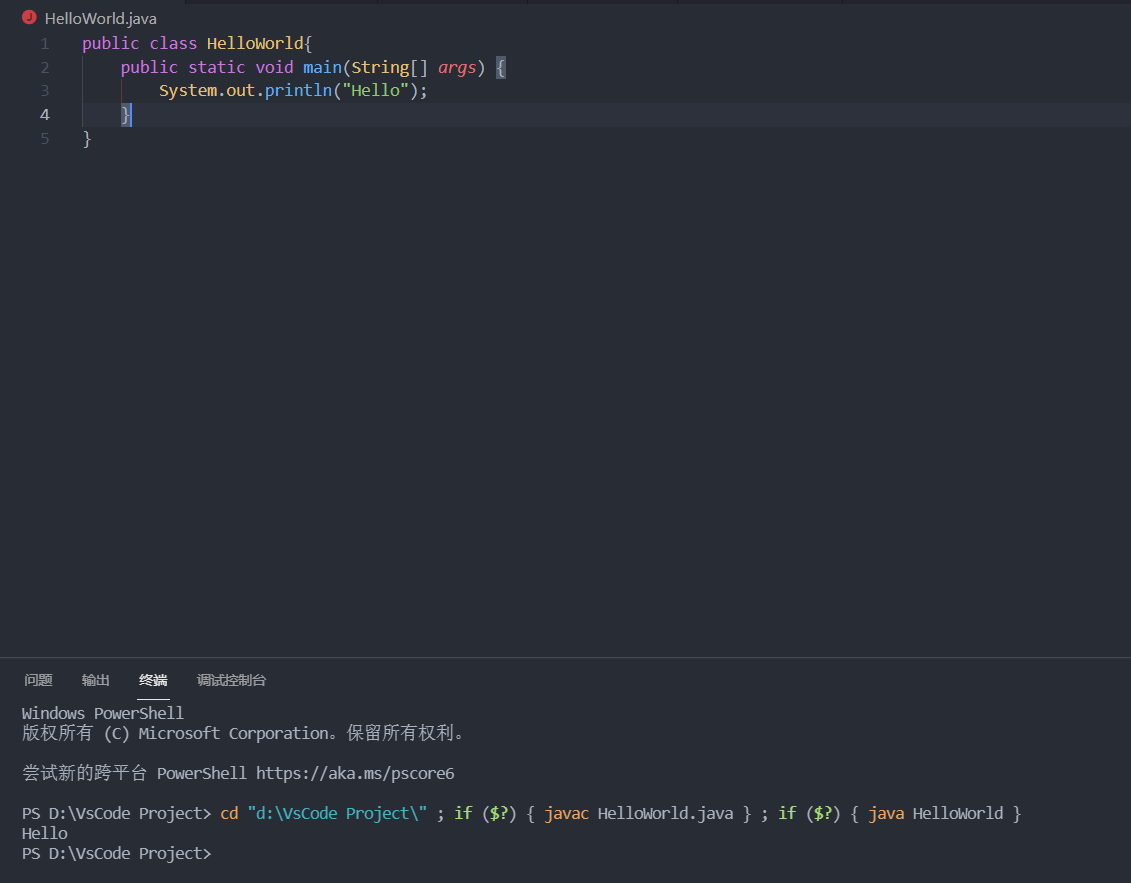Click the closing brace on line 4
Viewport: 1131px width, 883px height.
coord(126,115)
